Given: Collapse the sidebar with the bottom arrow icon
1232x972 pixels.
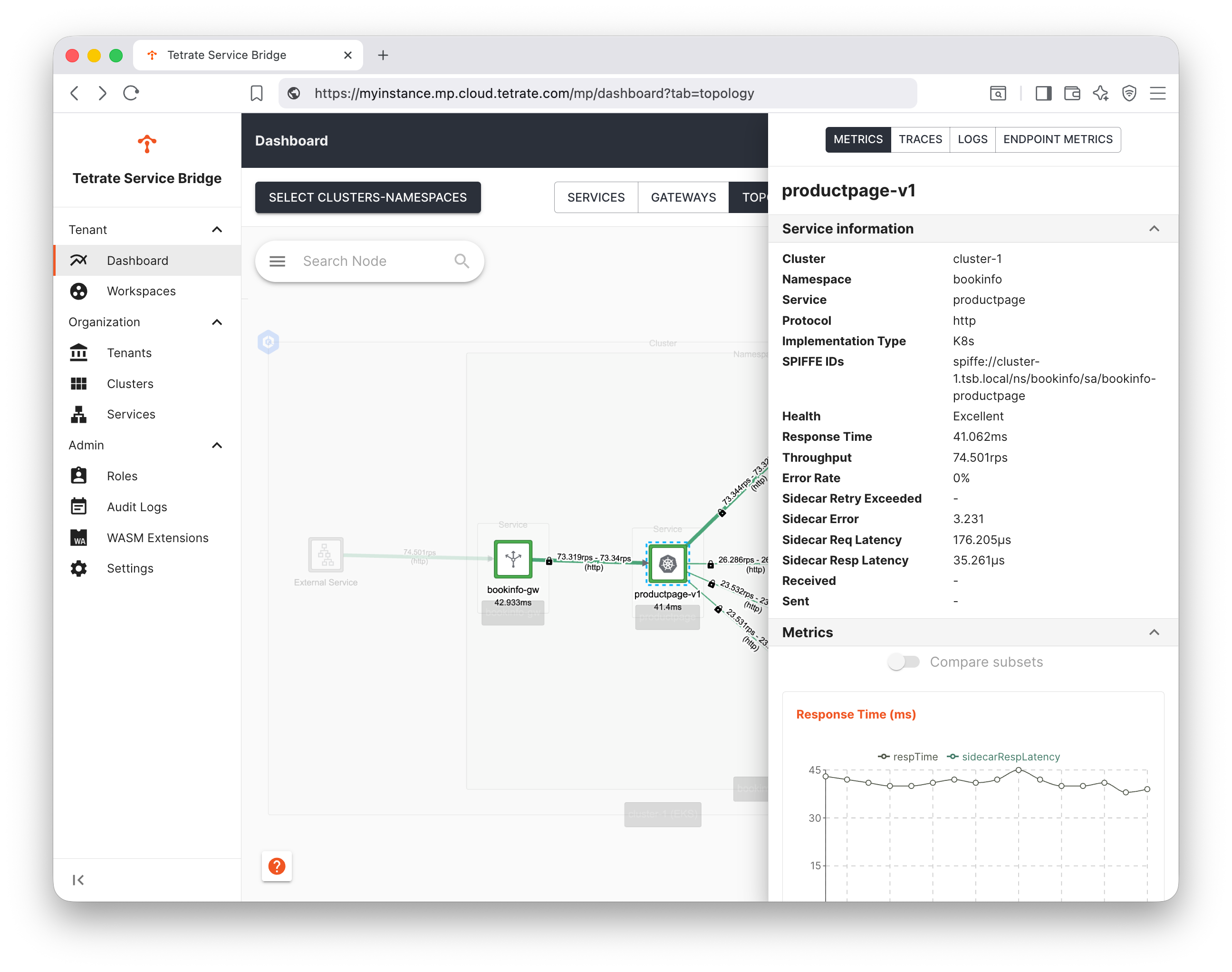Looking at the screenshot, I should [x=78, y=880].
